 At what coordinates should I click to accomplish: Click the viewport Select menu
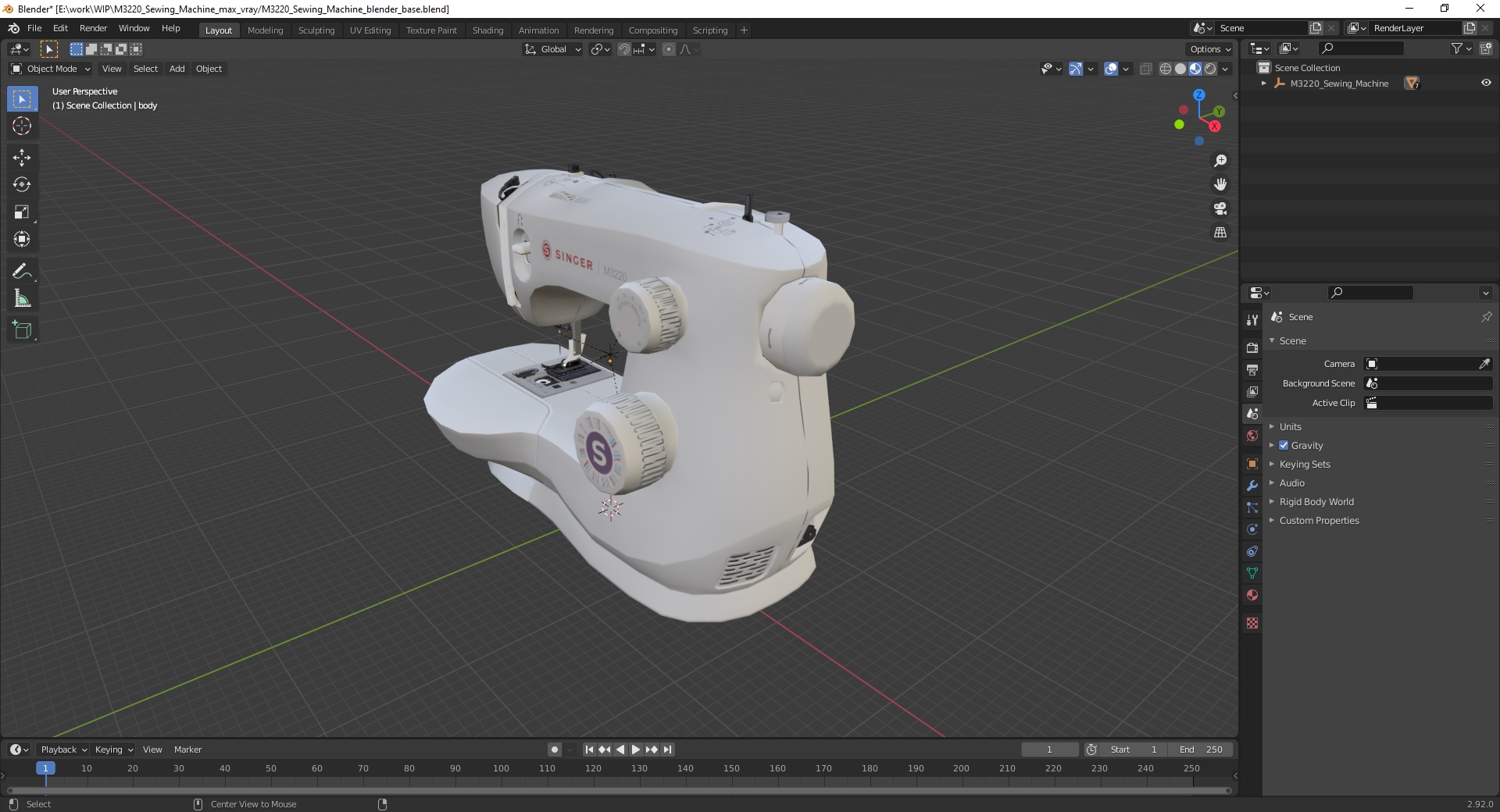[145, 69]
